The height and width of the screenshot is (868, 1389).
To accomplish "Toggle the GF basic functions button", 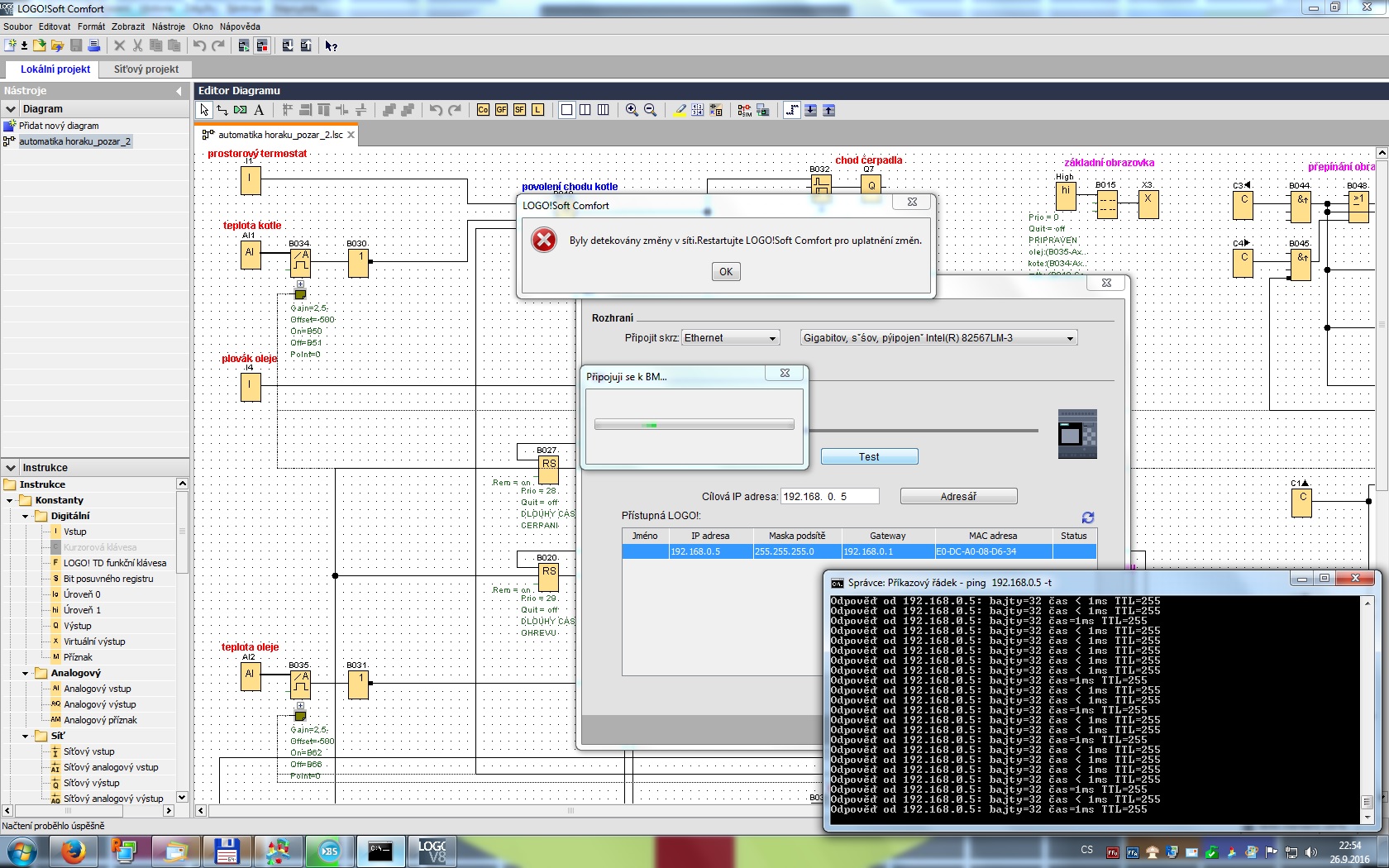I will coord(501,110).
